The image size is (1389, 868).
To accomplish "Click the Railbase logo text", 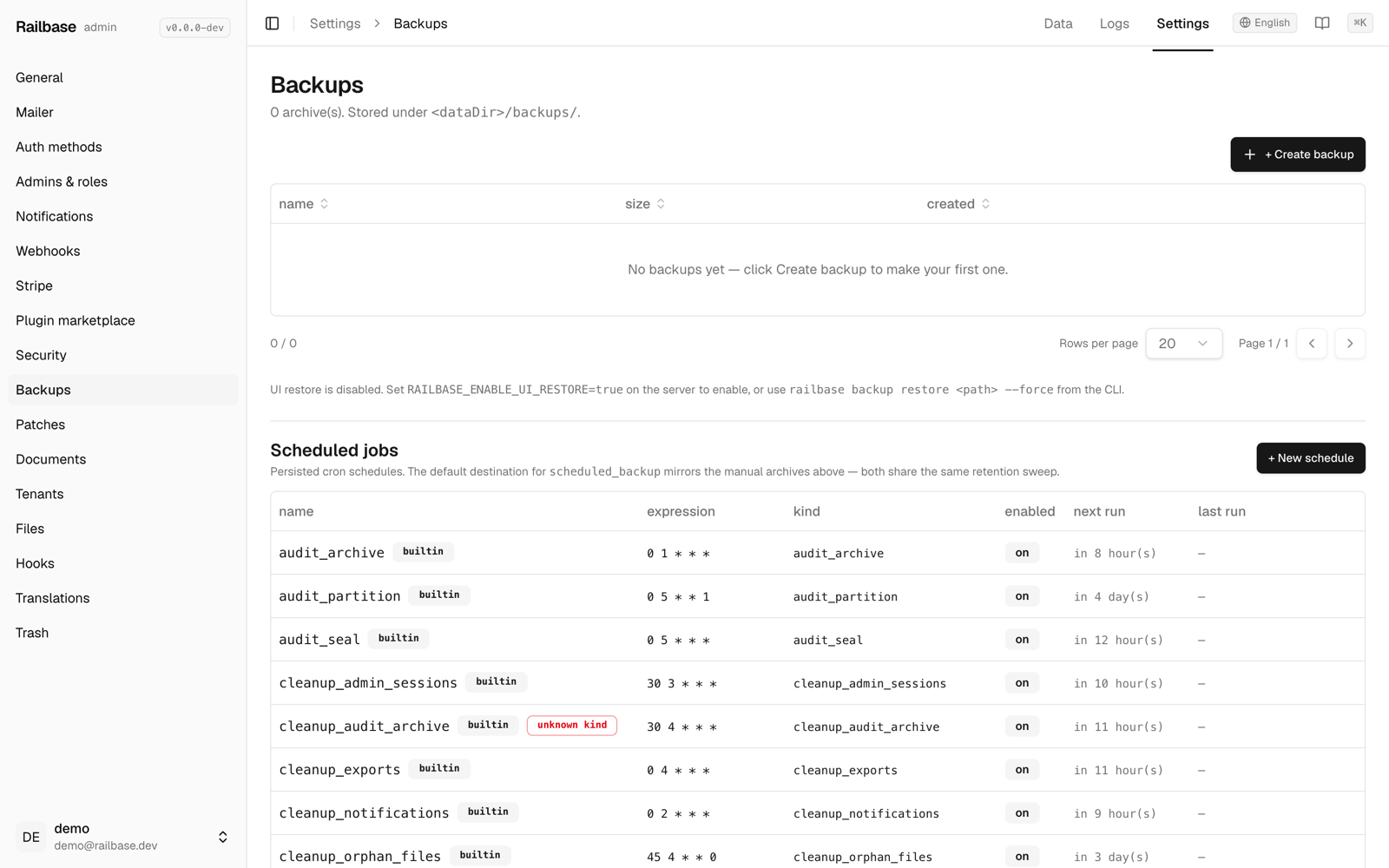I will [x=46, y=27].
